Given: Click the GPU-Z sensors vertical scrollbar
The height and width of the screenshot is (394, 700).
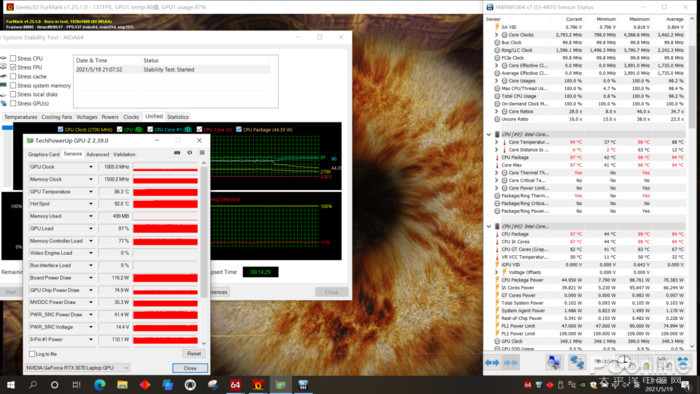Looking at the screenshot, I should (x=204, y=253).
